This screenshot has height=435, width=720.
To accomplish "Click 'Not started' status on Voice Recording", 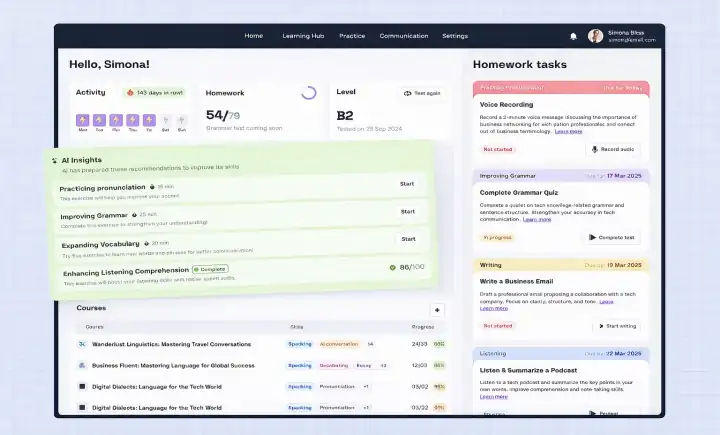I will point(498,149).
